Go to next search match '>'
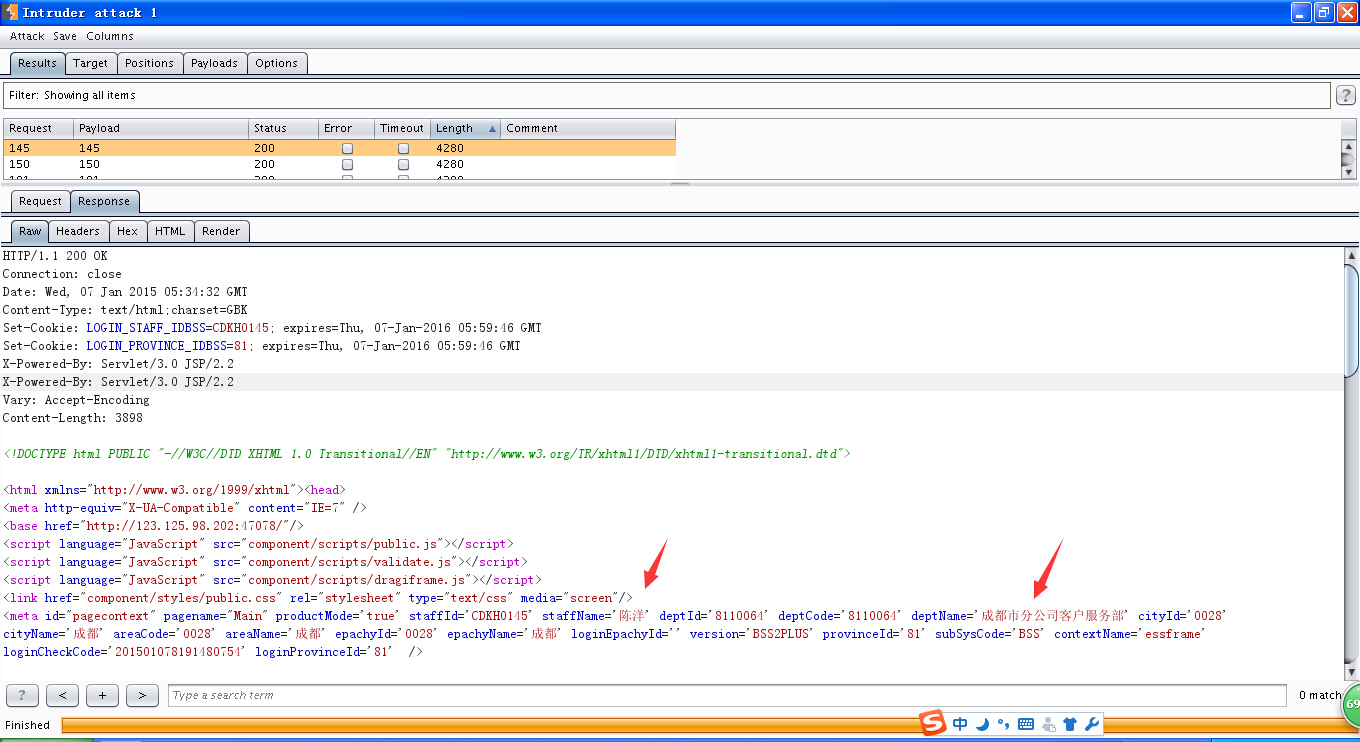Image resolution: width=1360 pixels, height=742 pixels. tap(142, 695)
